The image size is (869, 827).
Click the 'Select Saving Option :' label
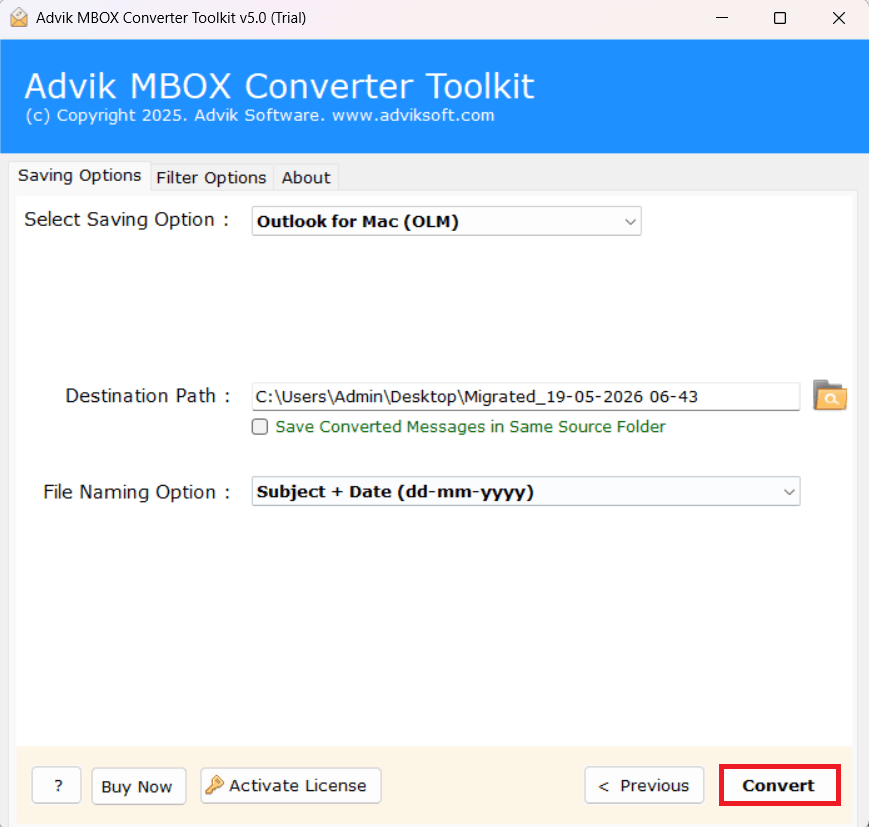click(x=126, y=219)
